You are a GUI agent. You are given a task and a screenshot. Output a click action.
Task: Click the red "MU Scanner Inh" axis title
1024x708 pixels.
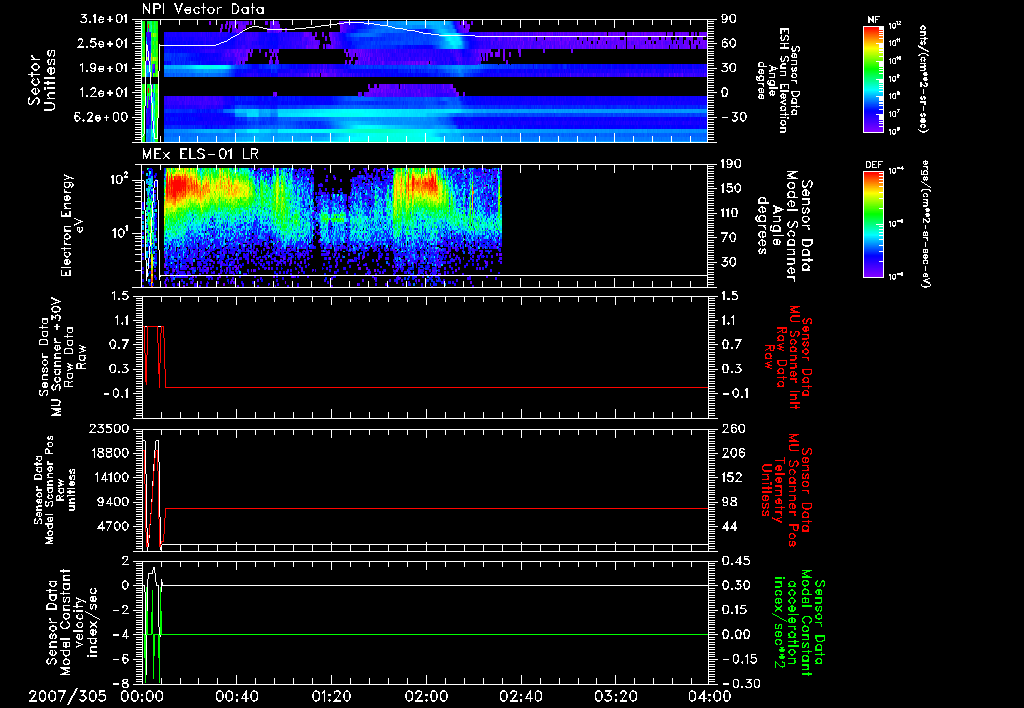(787, 356)
